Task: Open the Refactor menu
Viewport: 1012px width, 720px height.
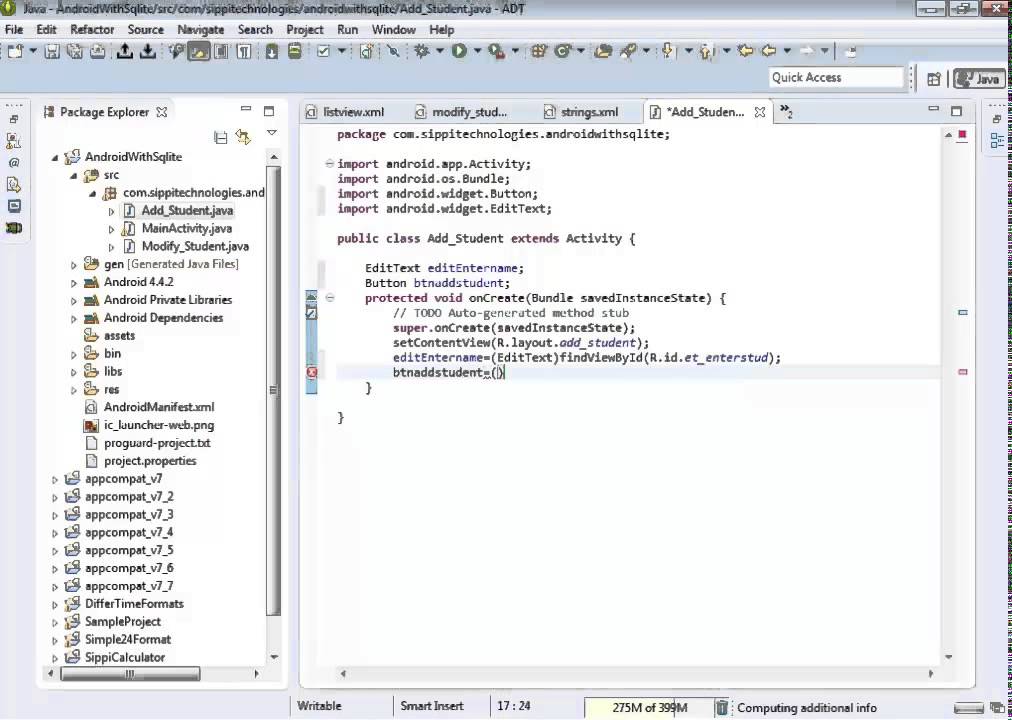Action: coord(92,30)
